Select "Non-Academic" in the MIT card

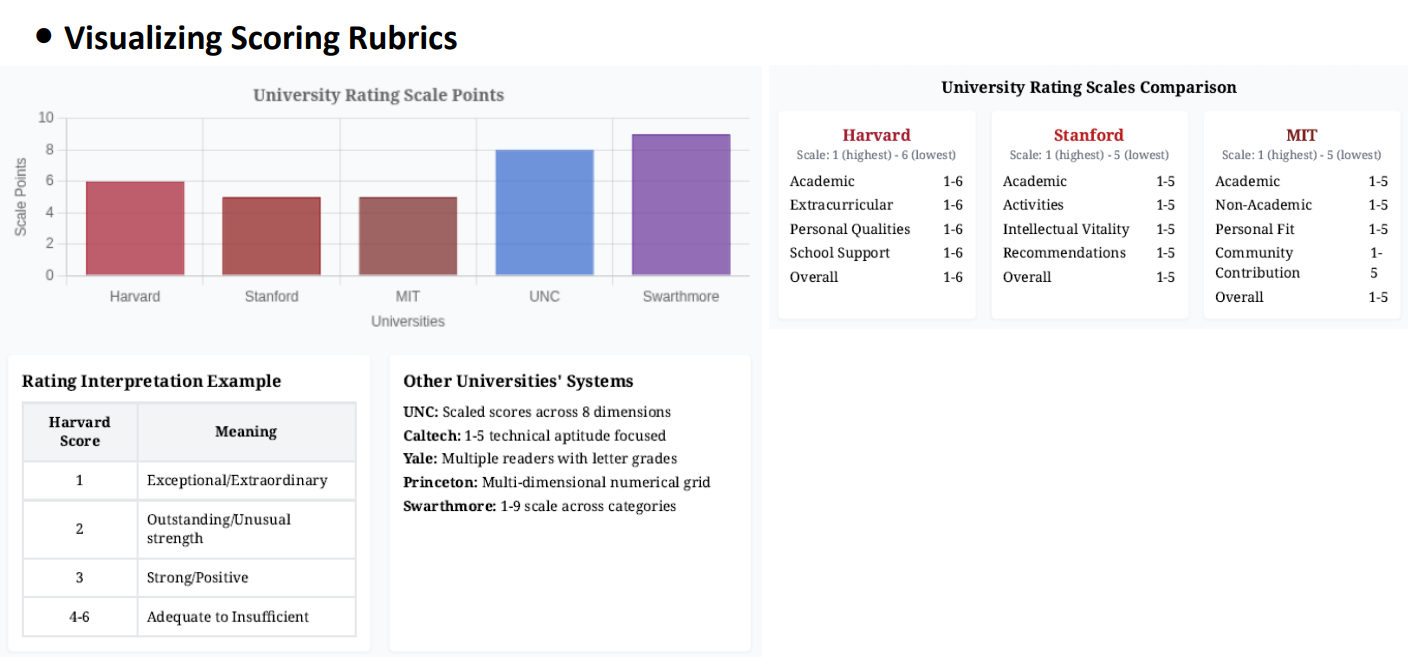point(1263,205)
